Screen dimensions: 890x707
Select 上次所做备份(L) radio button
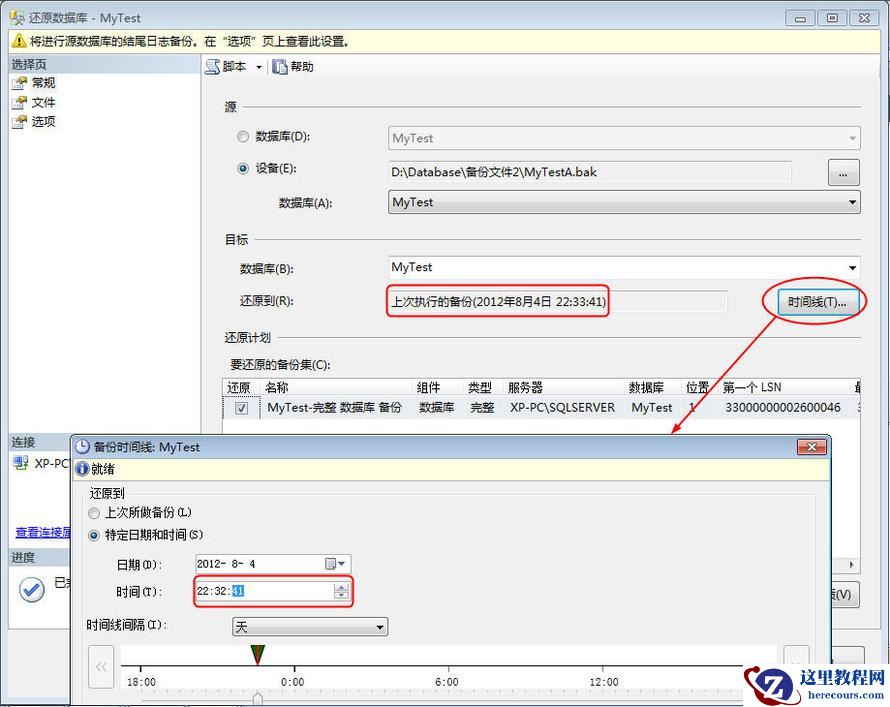pos(94,514)
